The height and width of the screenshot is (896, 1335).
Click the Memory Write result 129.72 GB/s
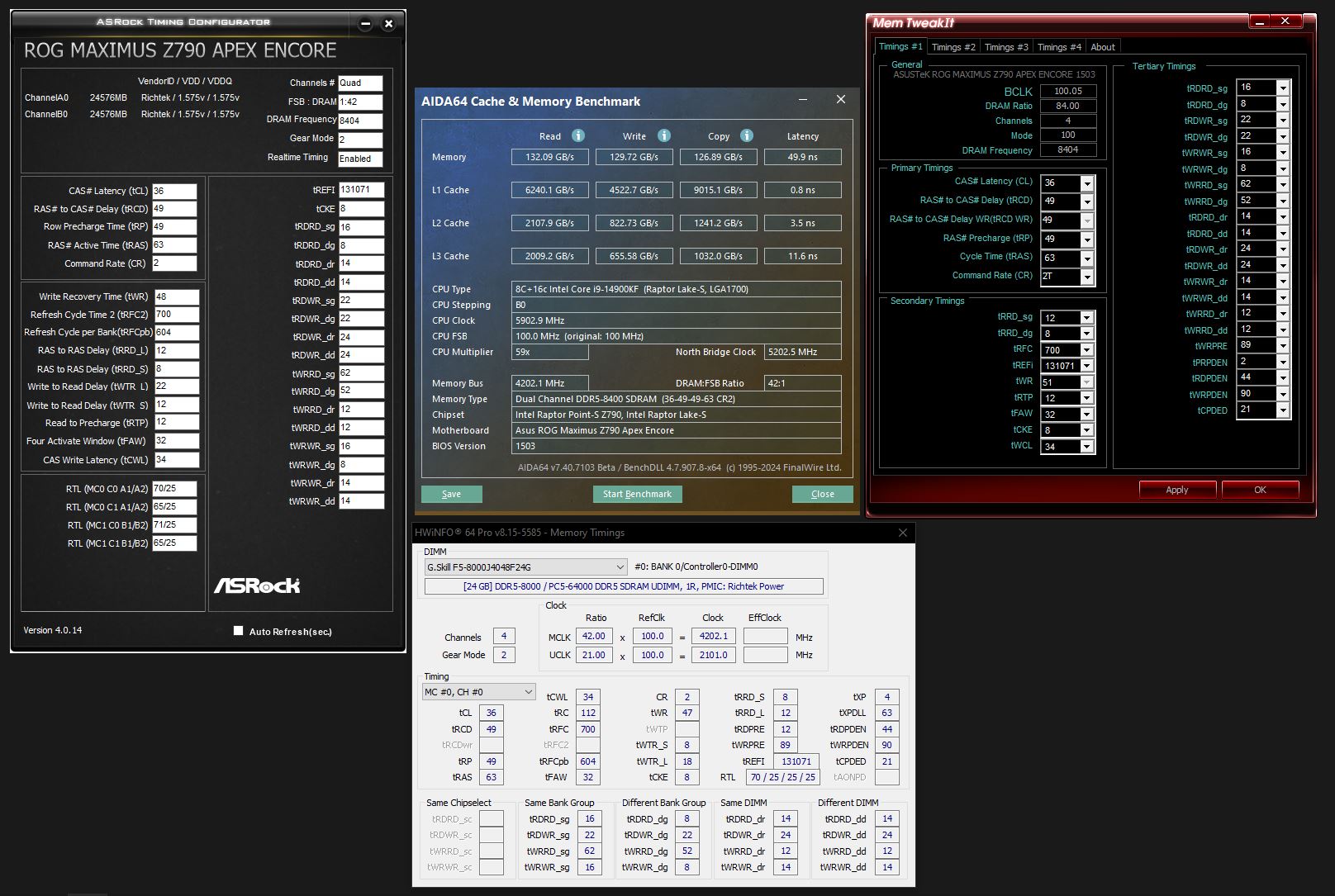tap(634, 157)
